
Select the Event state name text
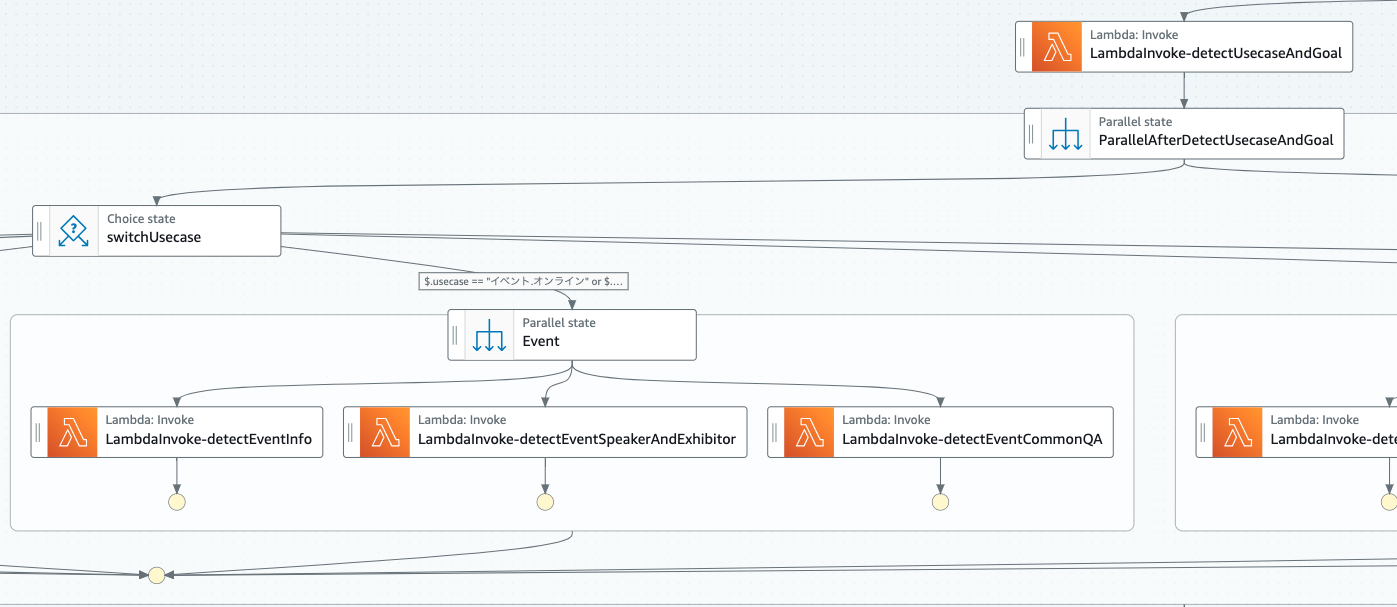(x=541, y=341)
